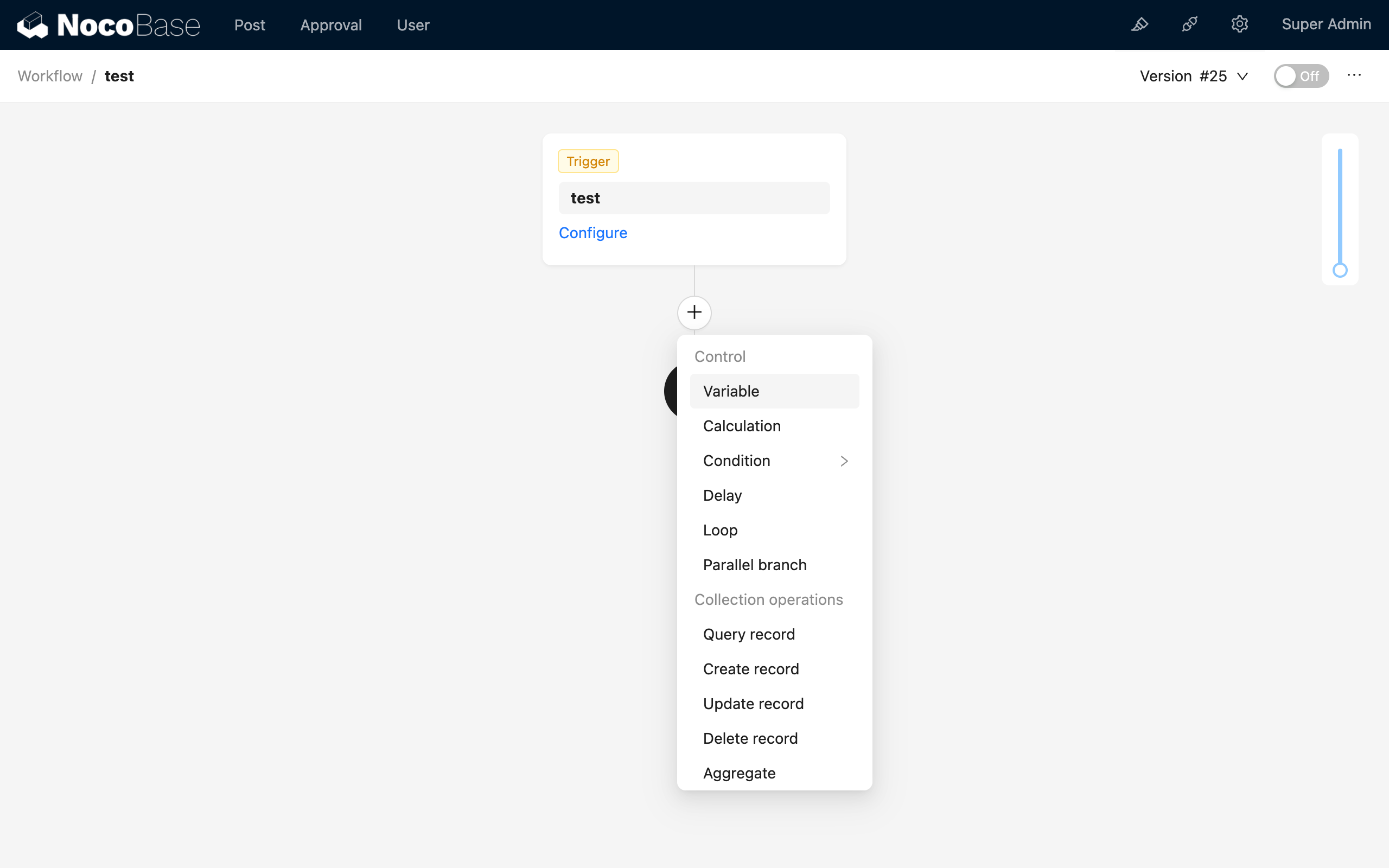
Task: Toggle the workflow On/Off switch
Action: [x=1301, y=76]
